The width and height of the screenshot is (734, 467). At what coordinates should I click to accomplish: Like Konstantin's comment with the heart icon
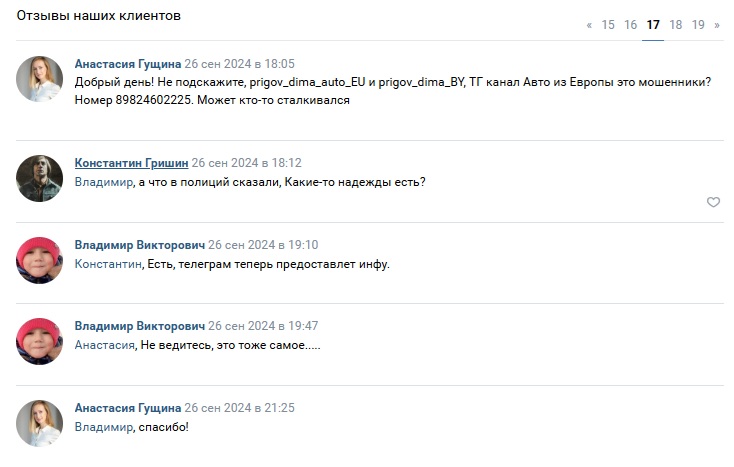(713, 202)
